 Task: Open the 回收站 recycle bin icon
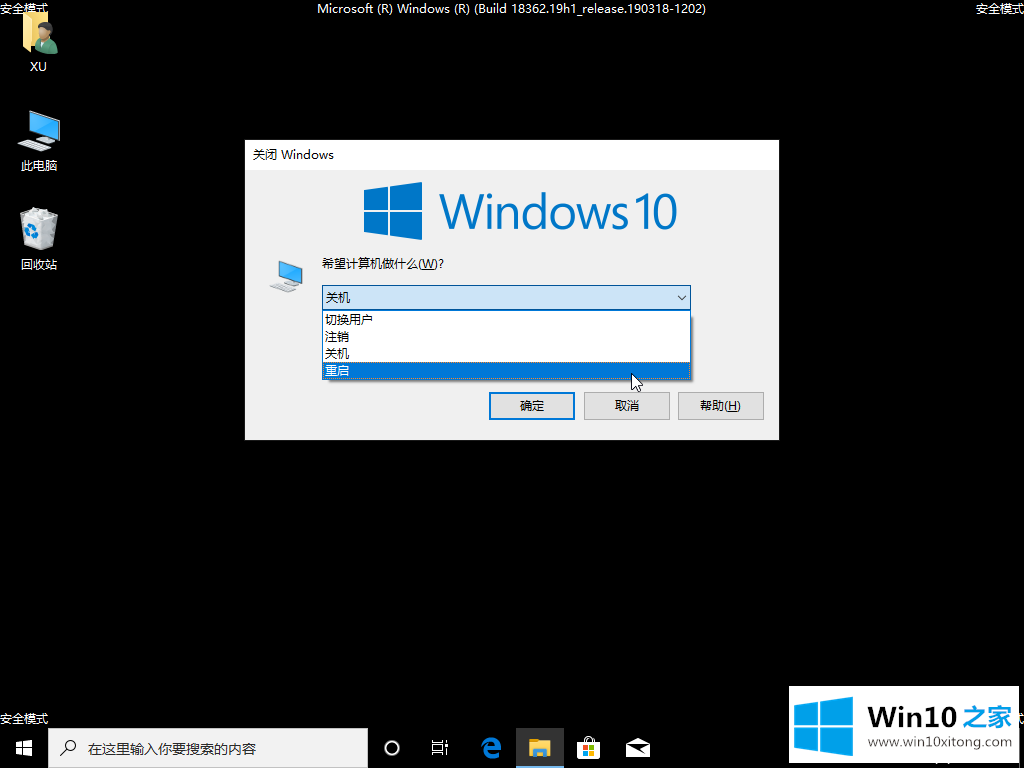tap(39, 238)
